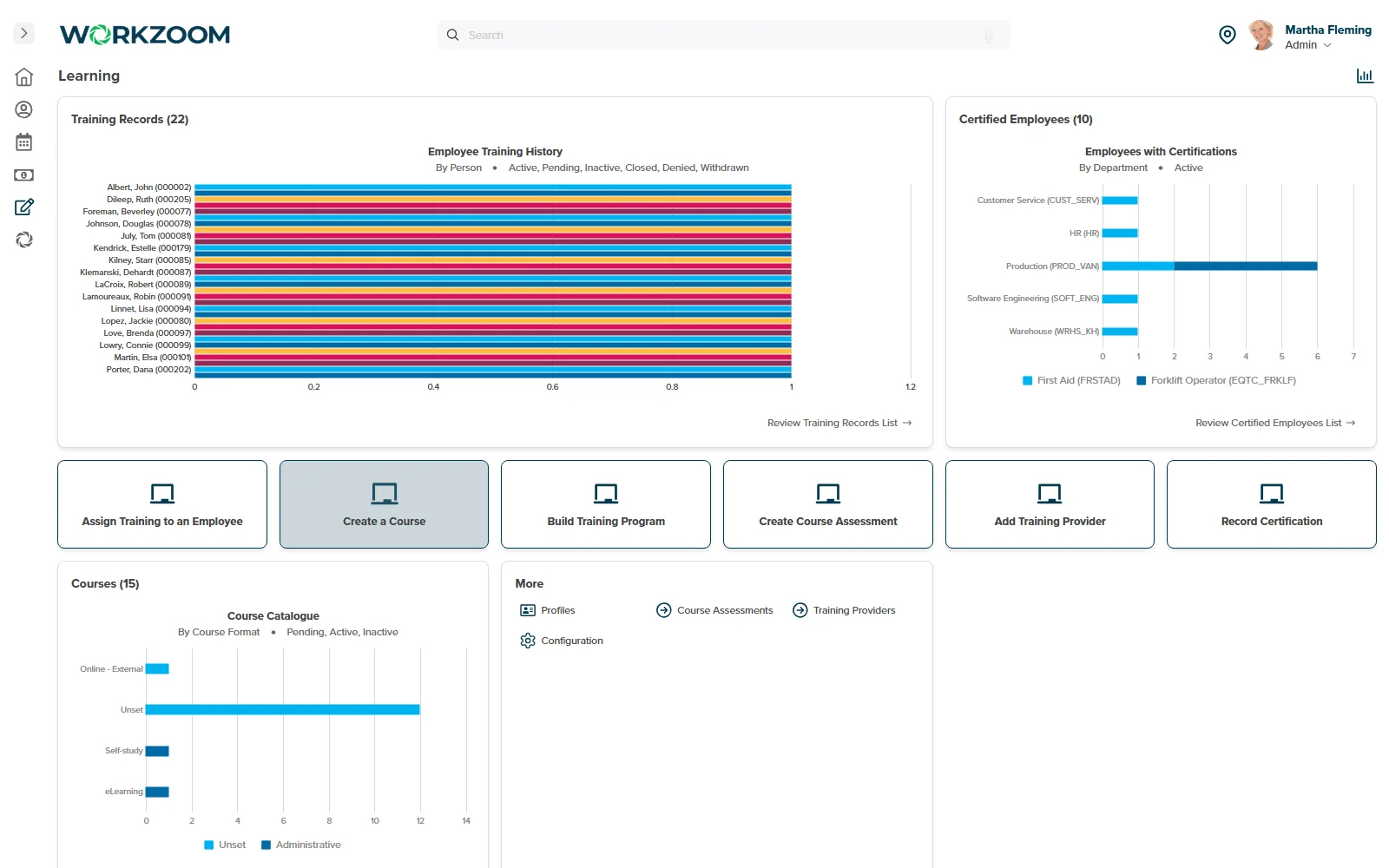Click laptop icon in Assign Training tile
This screenshot has height=868, width=1389.
click(x=162, y=494)
